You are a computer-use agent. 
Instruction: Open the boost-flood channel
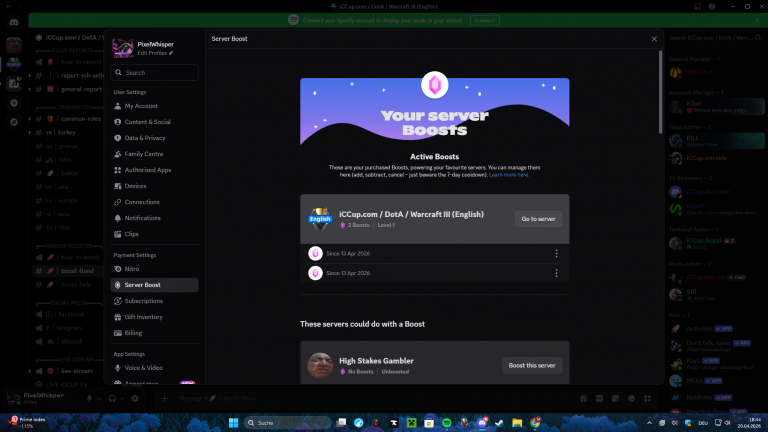pos(68,271)
